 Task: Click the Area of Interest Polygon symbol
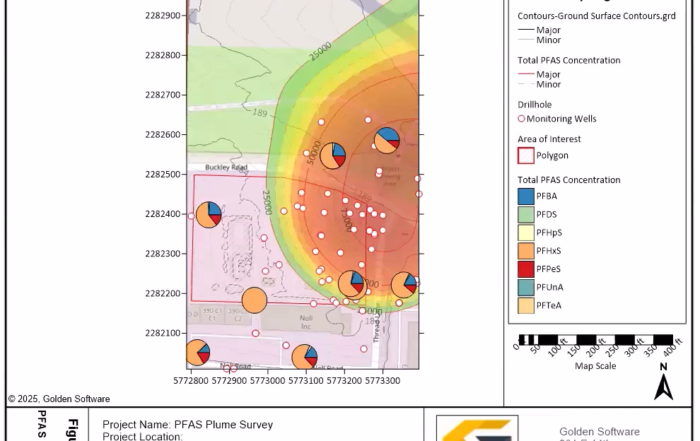[x=526, y=155]
